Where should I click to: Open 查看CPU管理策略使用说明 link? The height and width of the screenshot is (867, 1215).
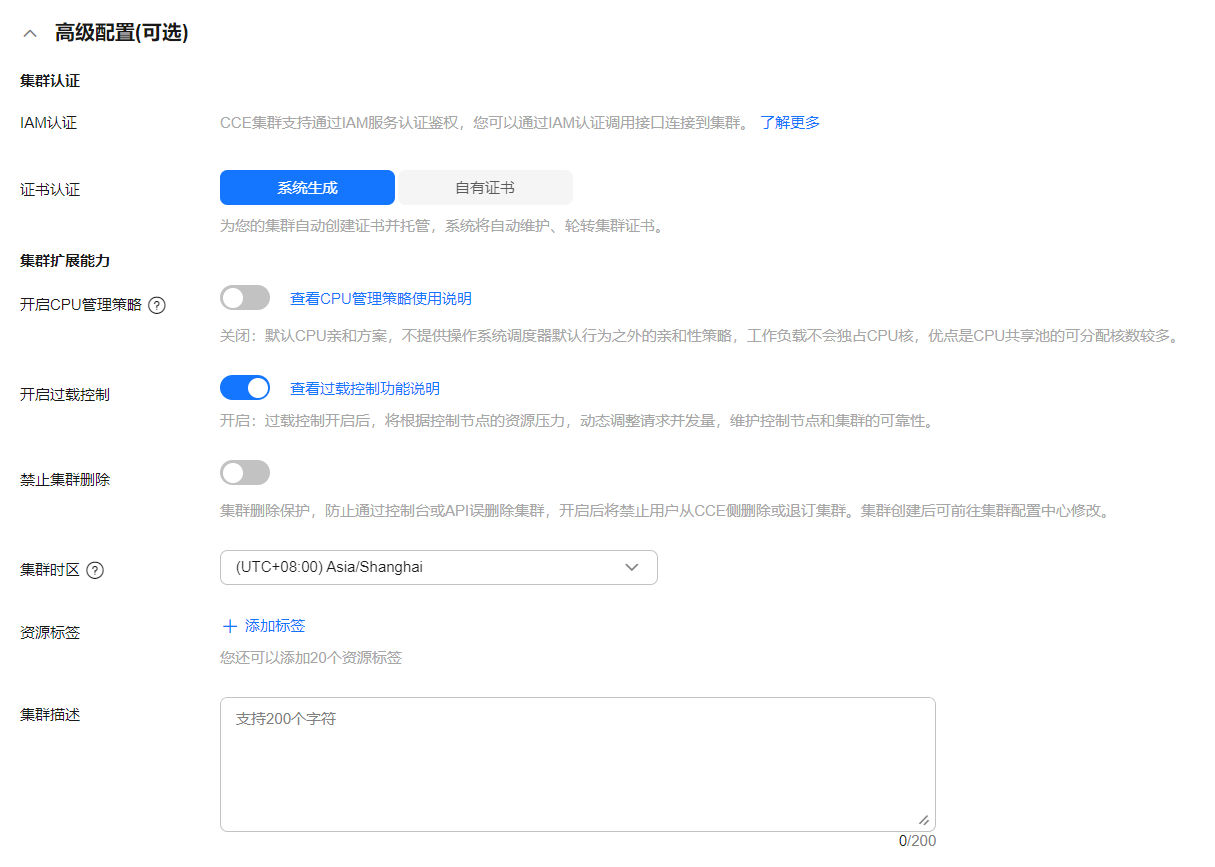click(x=381, y=298)
